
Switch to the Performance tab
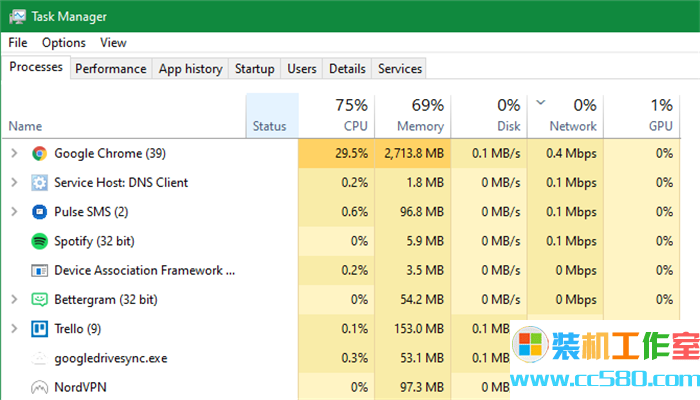[111, 69]
